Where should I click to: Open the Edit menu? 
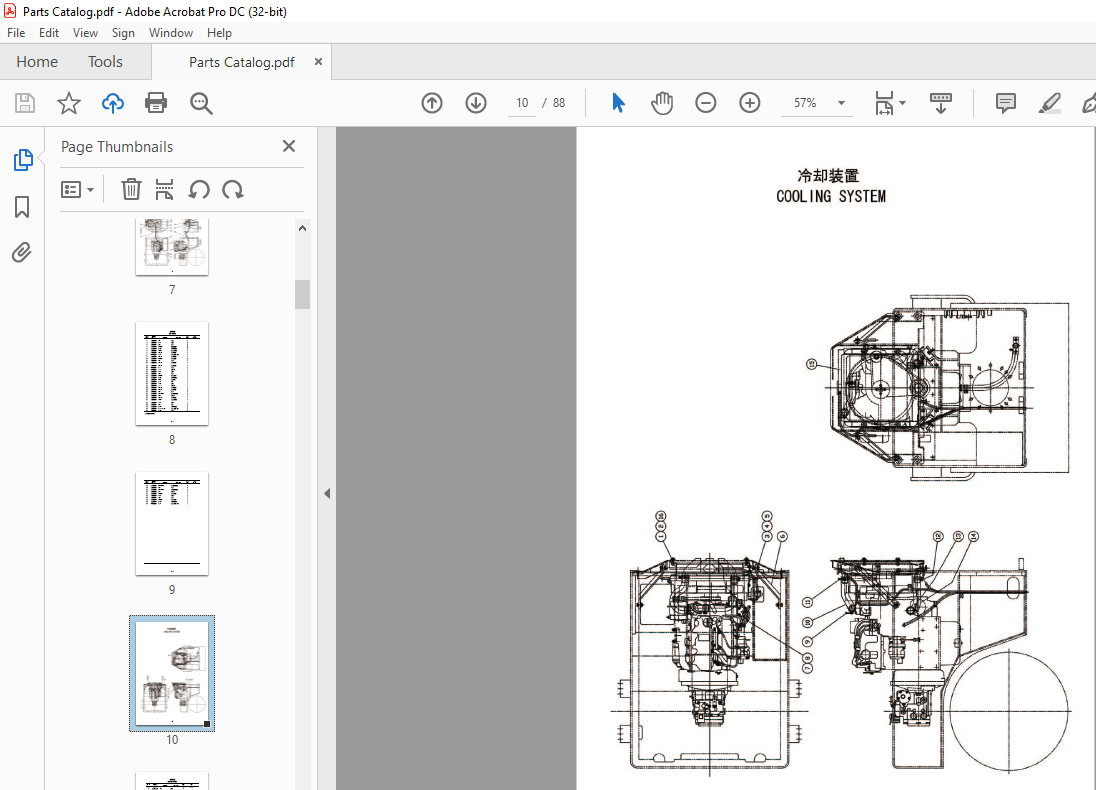pyautogui.click(x=48, y=33)
